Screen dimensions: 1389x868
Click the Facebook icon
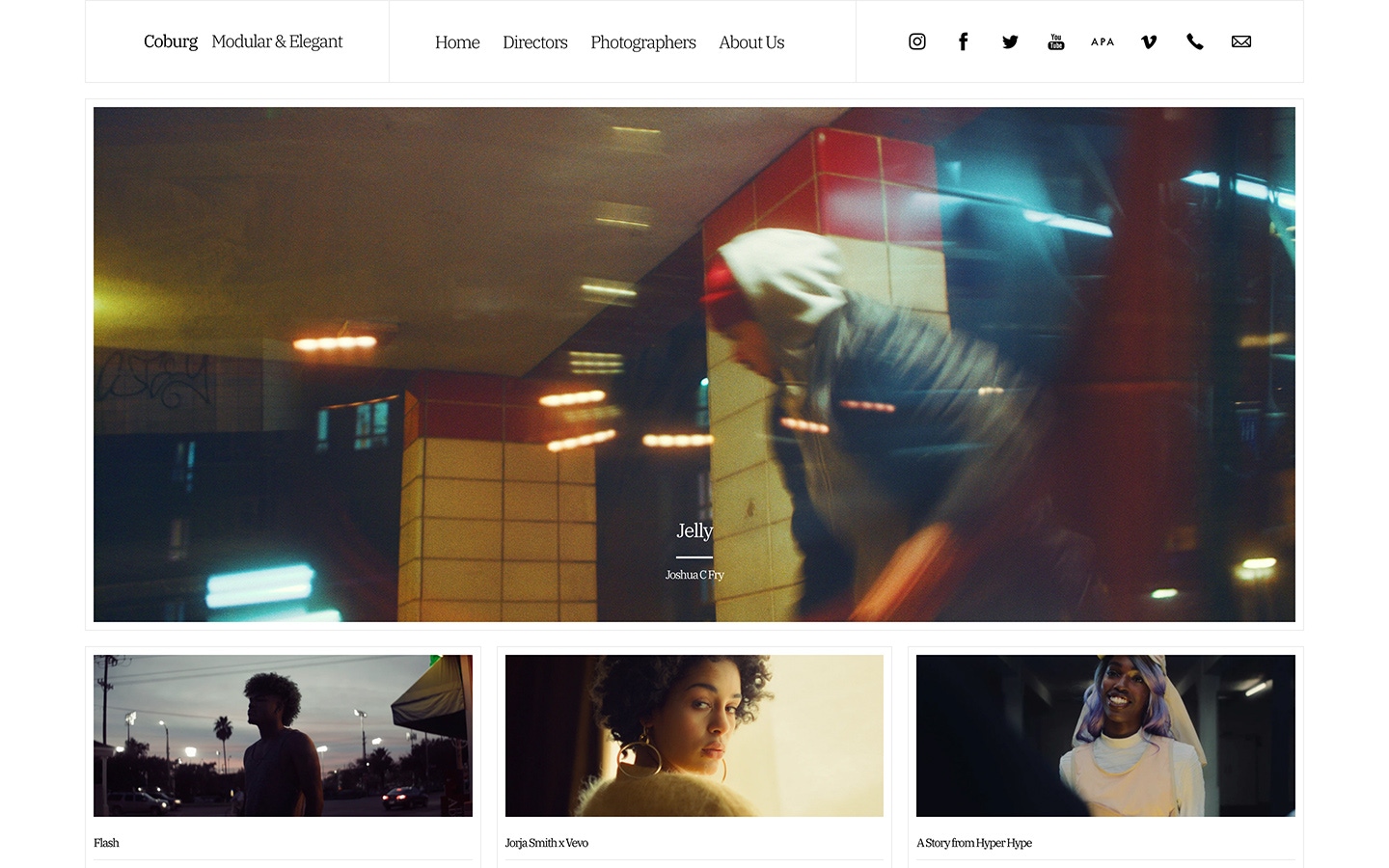coord(963,41)
